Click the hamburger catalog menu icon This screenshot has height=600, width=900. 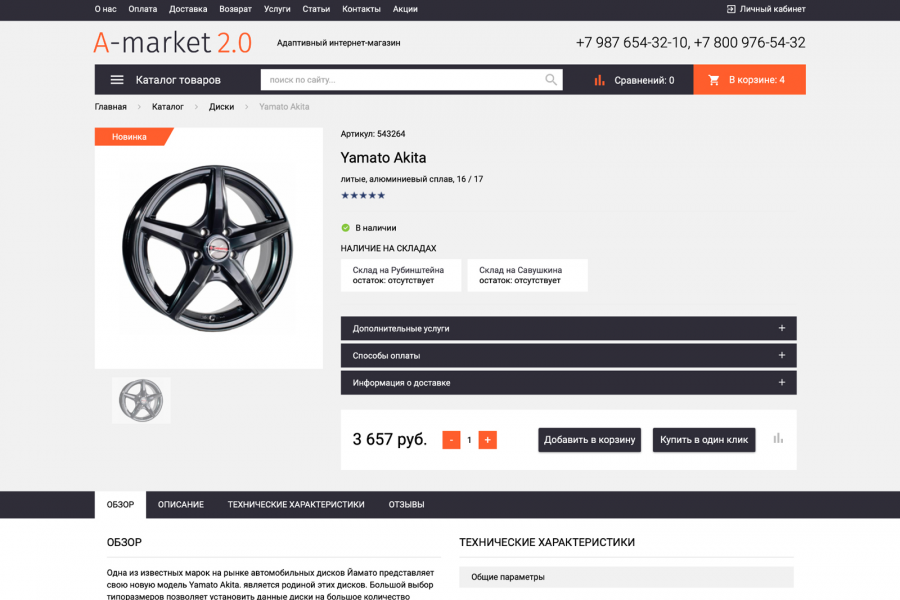tap(117, 80)
